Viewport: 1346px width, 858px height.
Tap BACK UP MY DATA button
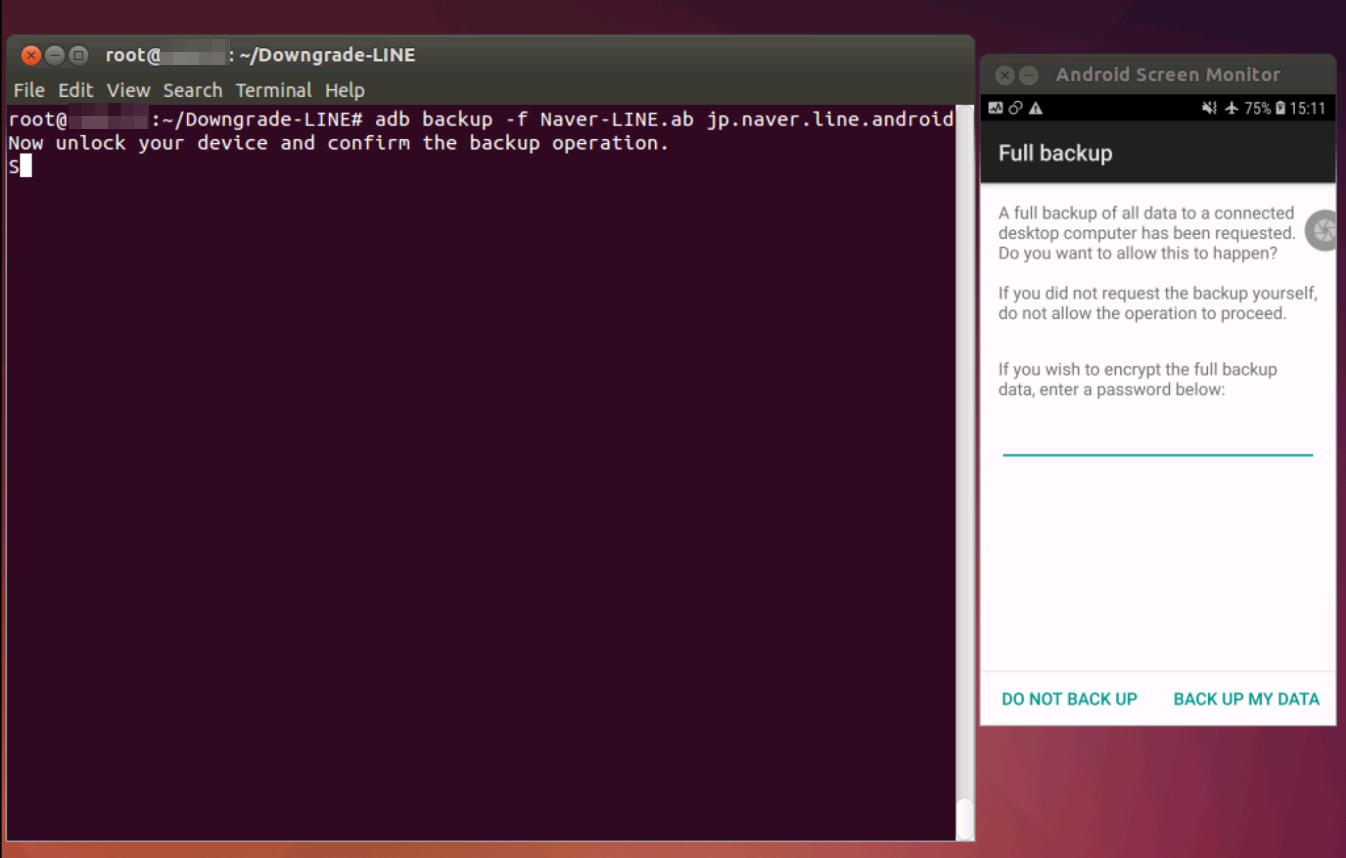(1246, 699)
